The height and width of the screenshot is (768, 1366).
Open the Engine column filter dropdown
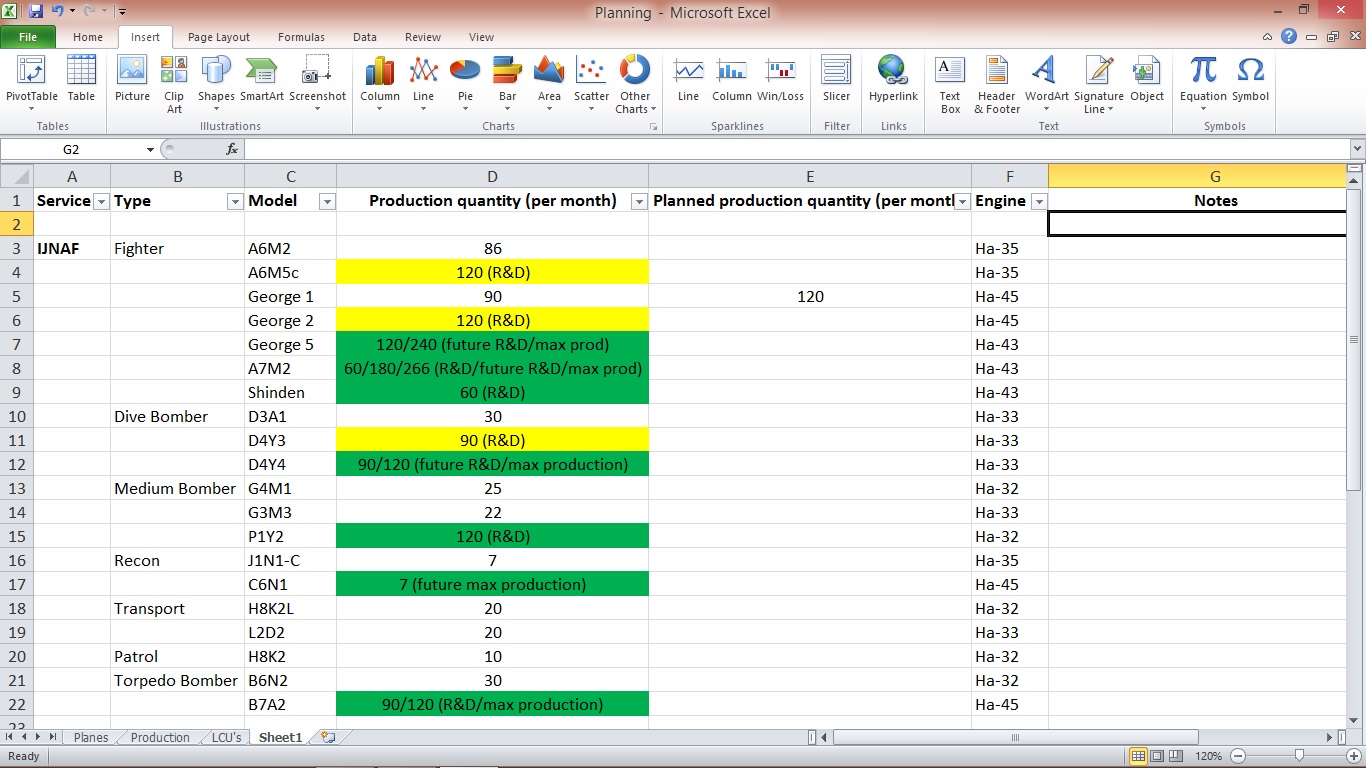(x=1038, y=201)
